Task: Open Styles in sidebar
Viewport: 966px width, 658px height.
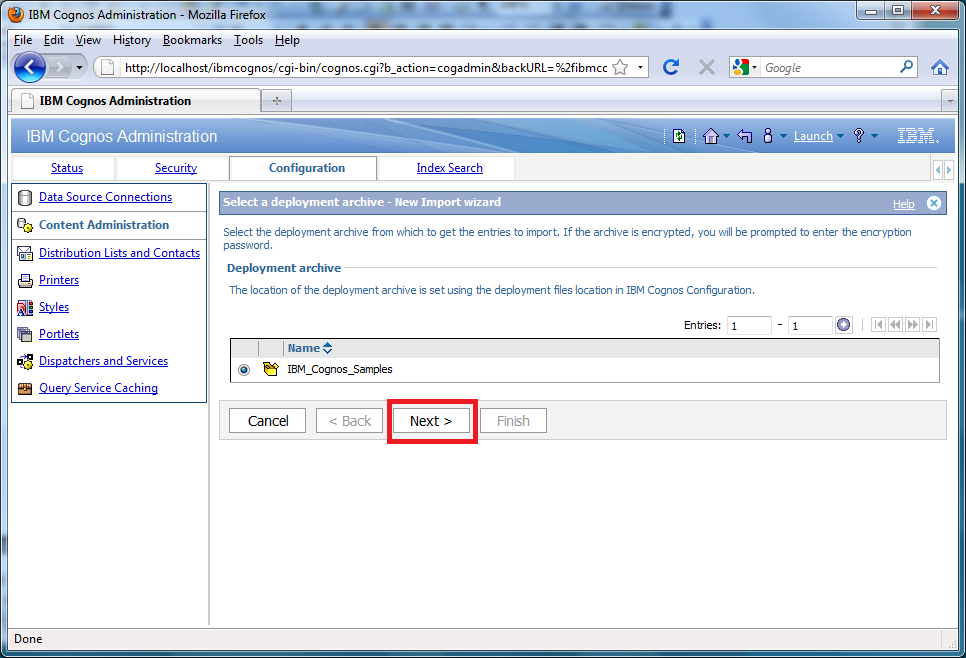Action: click(x=54, y=307)
